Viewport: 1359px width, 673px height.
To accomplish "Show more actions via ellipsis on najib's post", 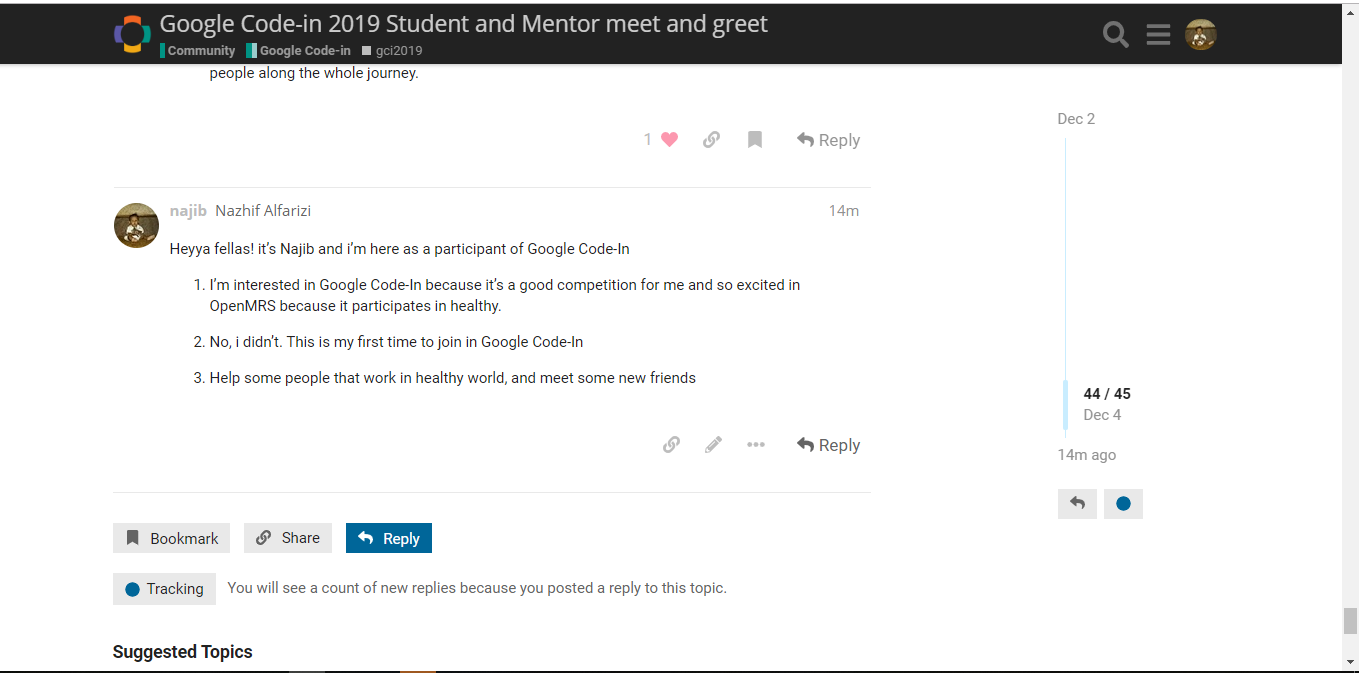I will coord(756,445).
